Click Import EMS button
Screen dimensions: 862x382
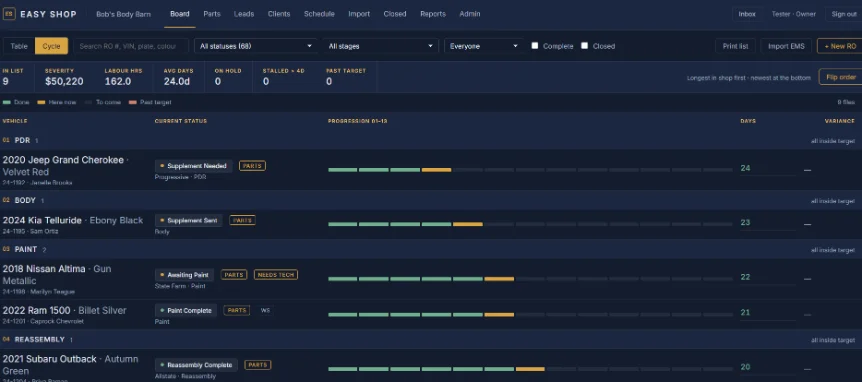(x=786, y=46)
